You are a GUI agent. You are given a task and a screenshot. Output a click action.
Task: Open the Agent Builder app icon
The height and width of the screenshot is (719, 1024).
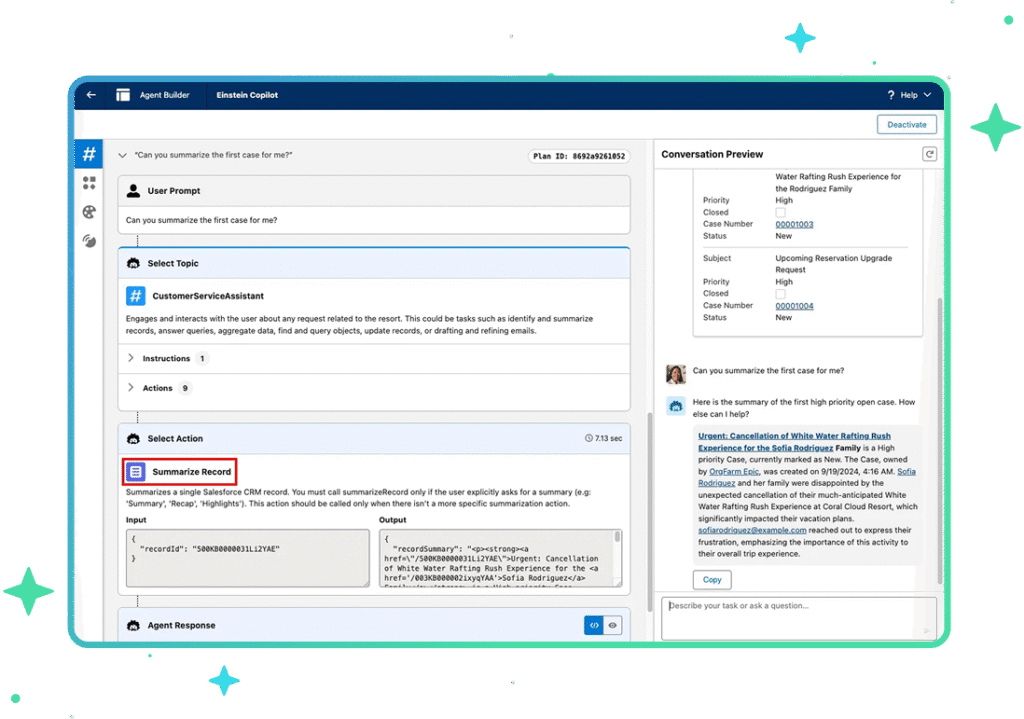(x=123, y=95)
